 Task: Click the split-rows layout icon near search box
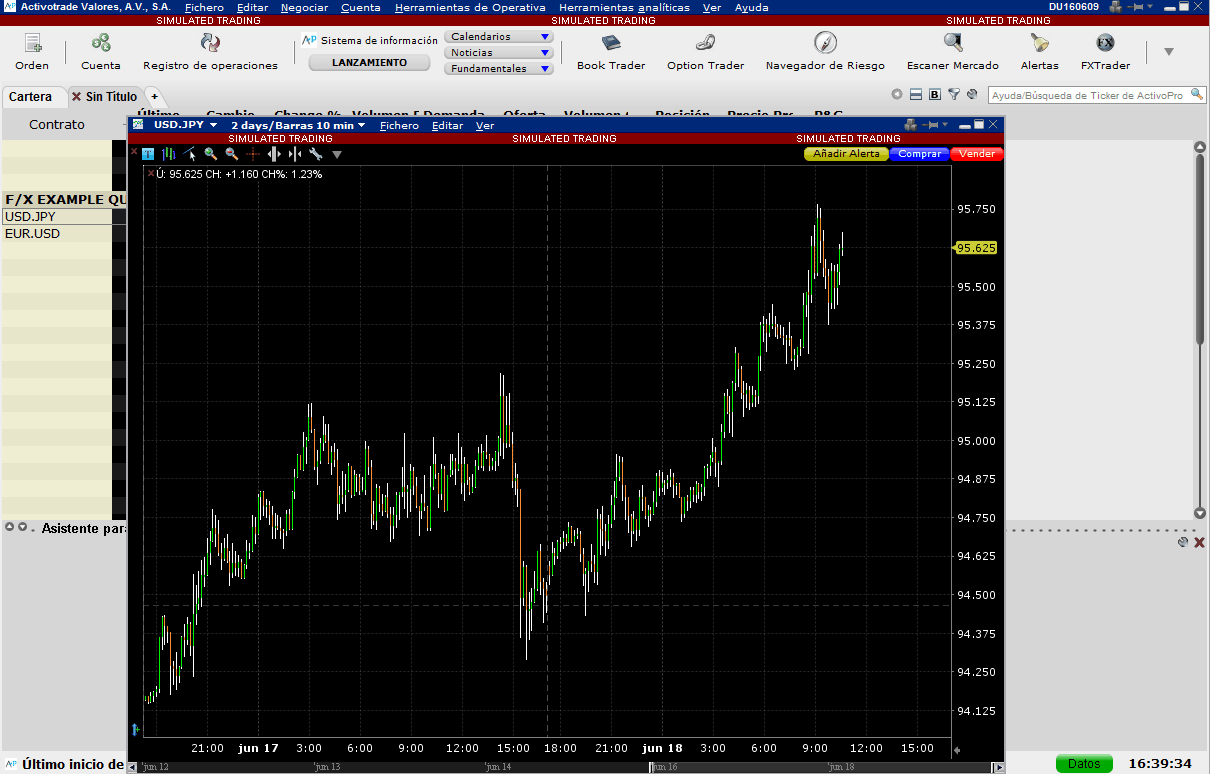[916, 95]
